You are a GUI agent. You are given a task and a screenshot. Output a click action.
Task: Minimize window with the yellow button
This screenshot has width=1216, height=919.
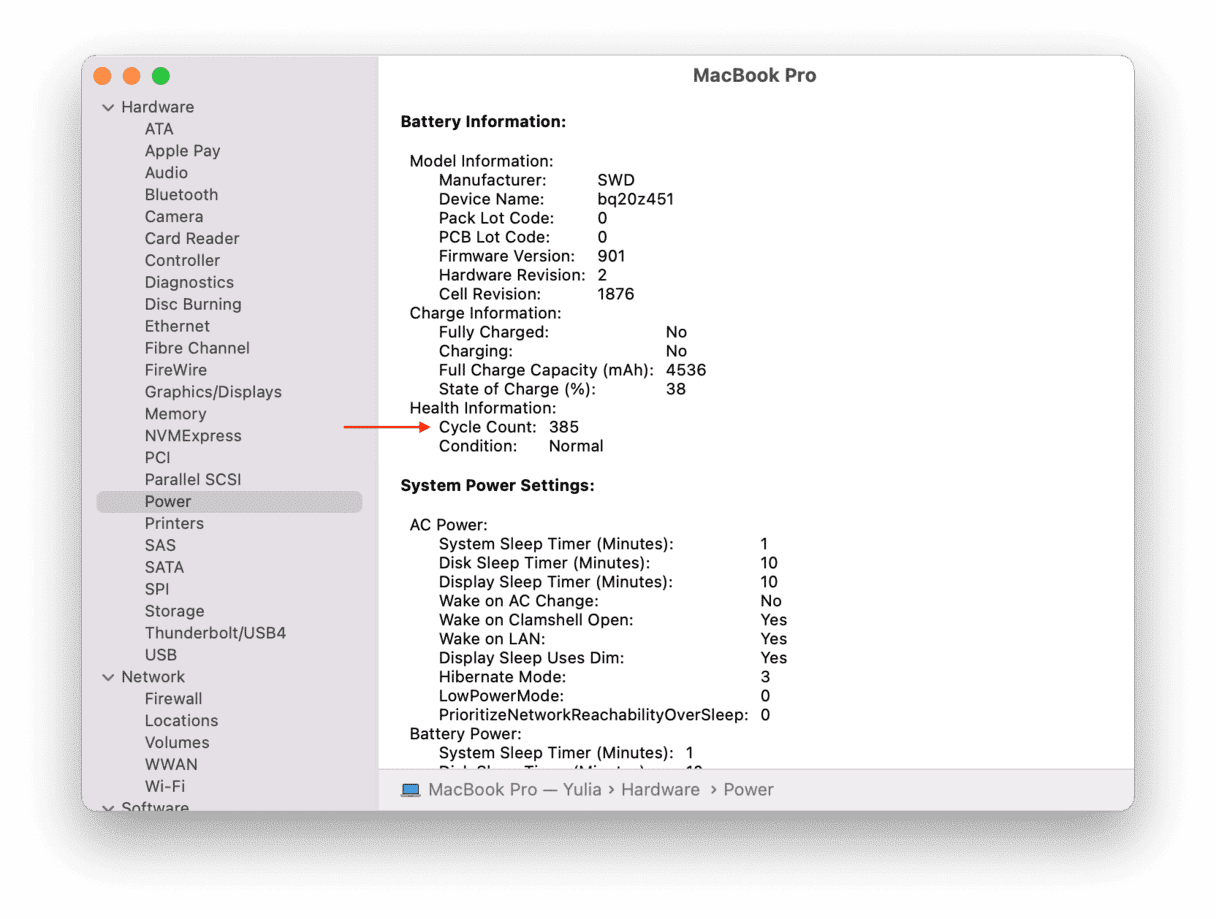click(x=131, y=76)
